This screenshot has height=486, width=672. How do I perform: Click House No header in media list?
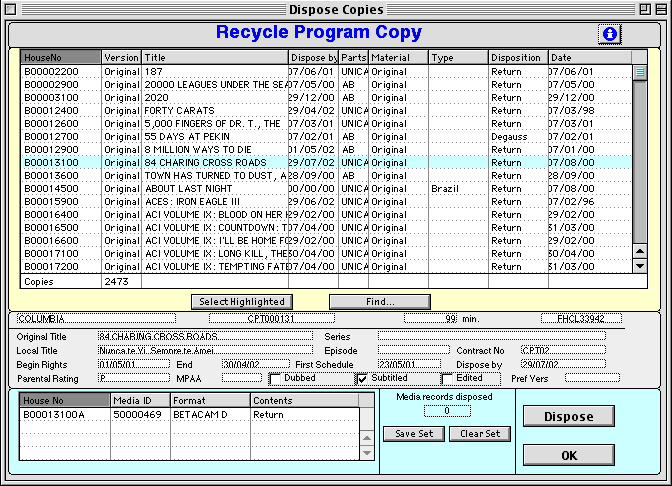click(64, 400)
